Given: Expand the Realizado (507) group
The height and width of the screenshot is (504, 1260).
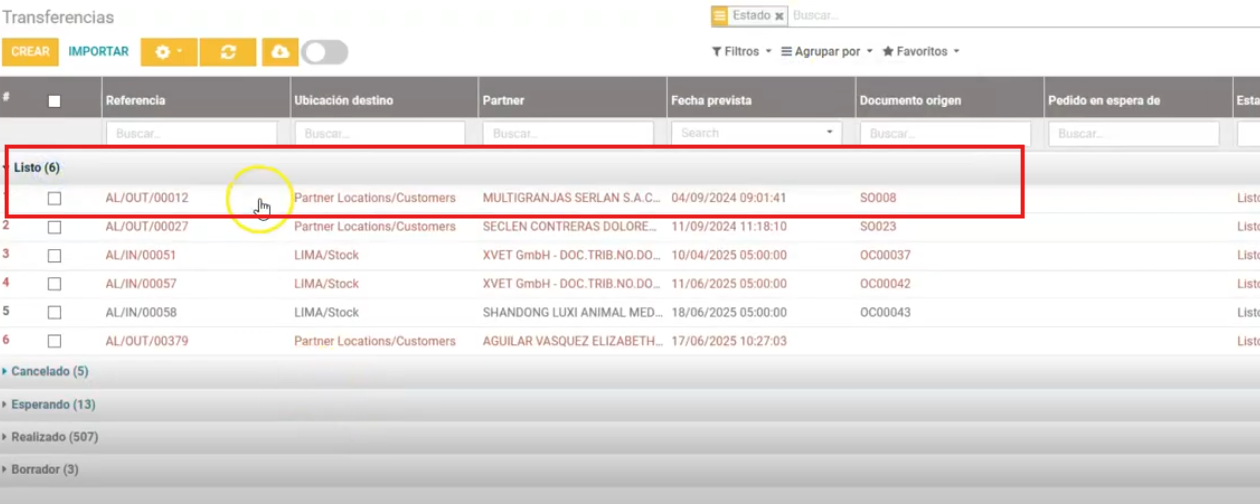Looking at the screenshot, I should [54, 437].
